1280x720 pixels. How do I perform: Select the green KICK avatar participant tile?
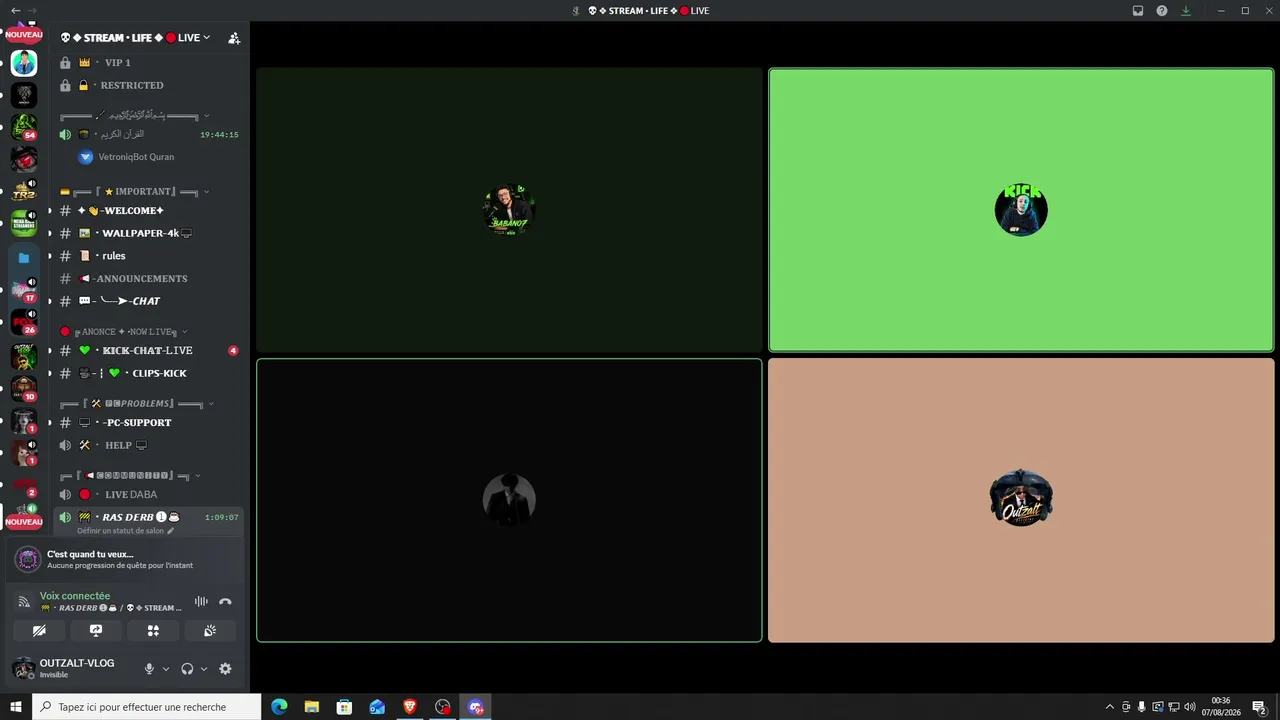tap(1021, 210)
